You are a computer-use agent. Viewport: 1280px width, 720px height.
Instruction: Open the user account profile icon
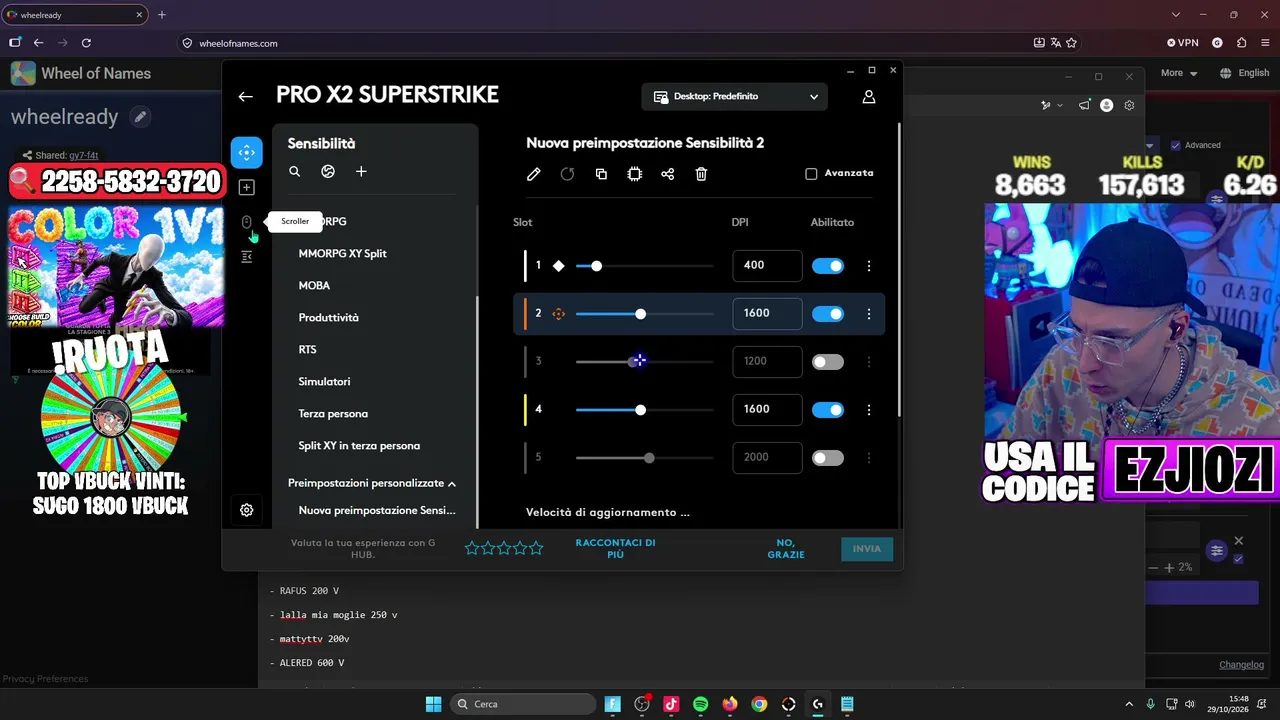click(869, 97)
